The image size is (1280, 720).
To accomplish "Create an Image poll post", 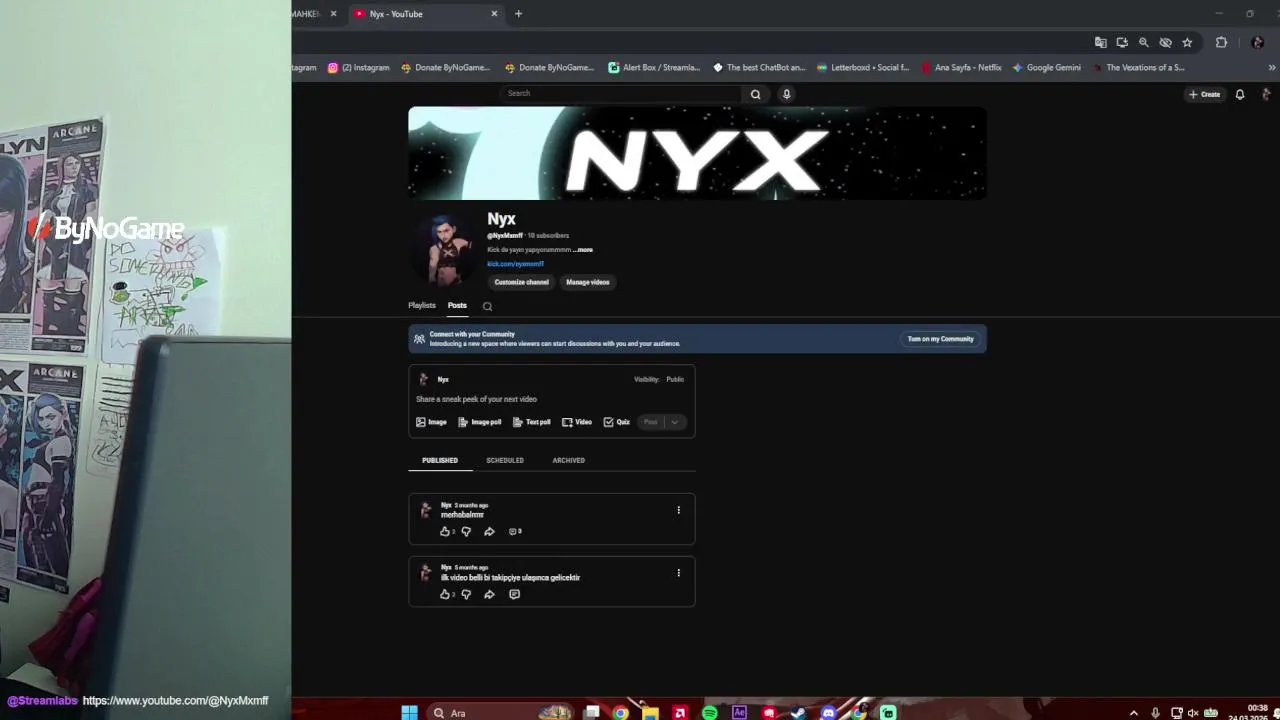I will [x=479, y=422].
